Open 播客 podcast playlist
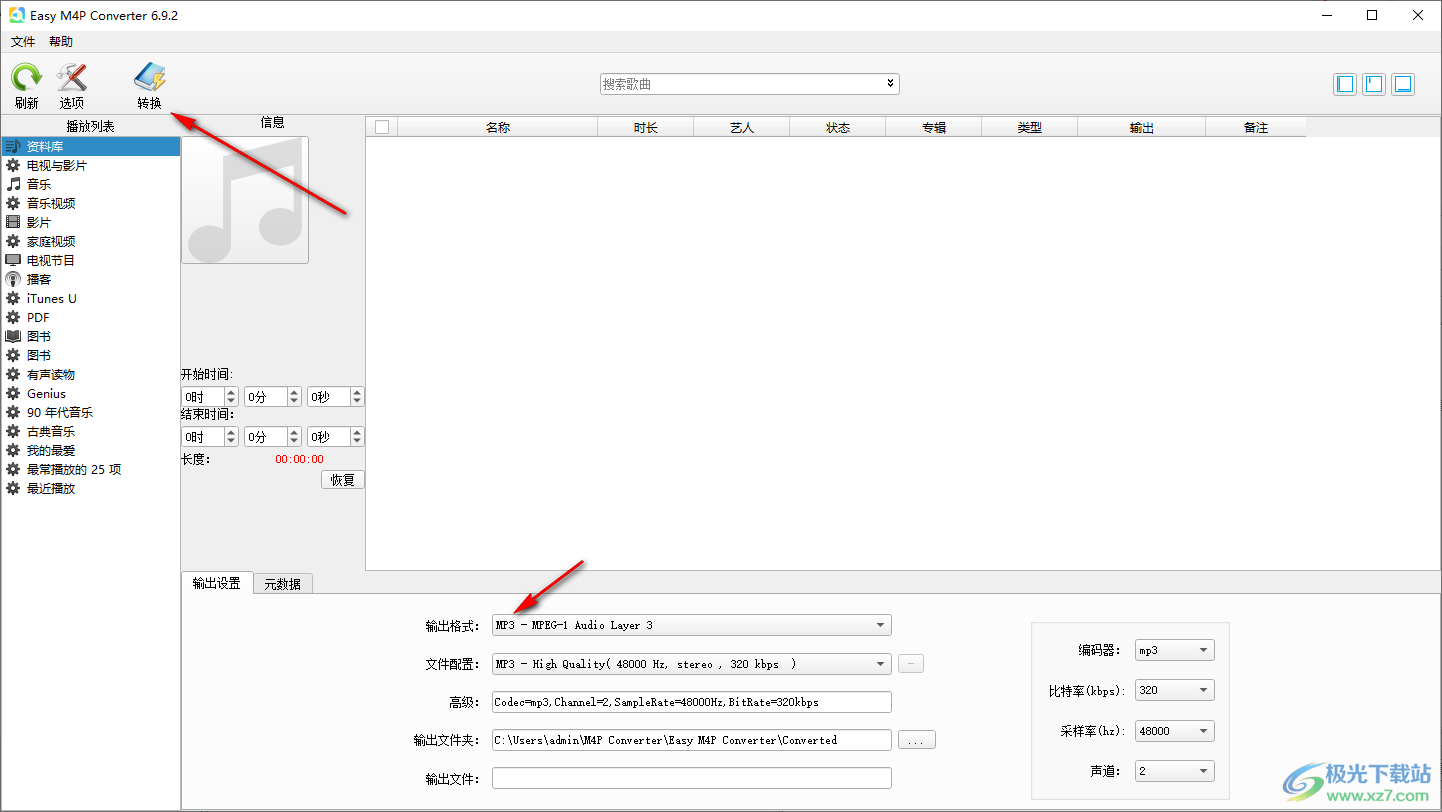Image resolution: width=1442 pixels, height=812 pixels. tap(91, 279)
